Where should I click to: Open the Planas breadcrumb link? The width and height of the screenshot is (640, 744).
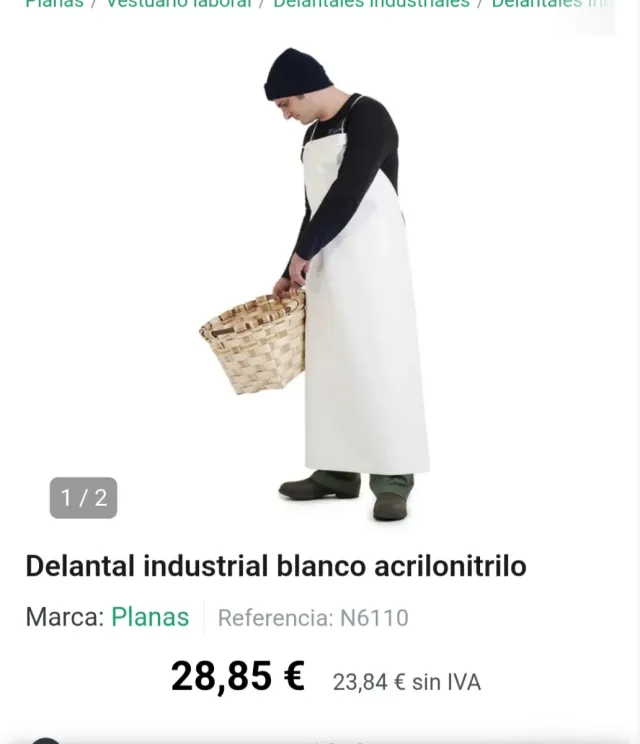tap(54, 4)
